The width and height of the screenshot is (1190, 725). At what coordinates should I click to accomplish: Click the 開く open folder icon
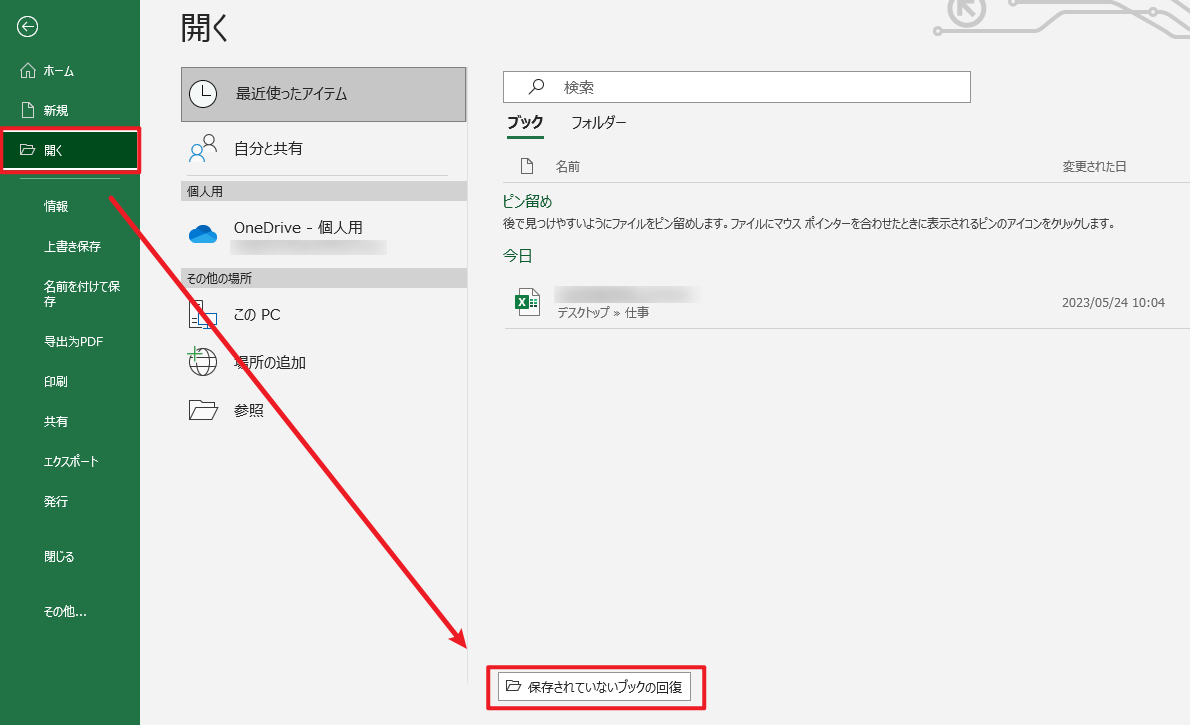click(x=27, y=150)
